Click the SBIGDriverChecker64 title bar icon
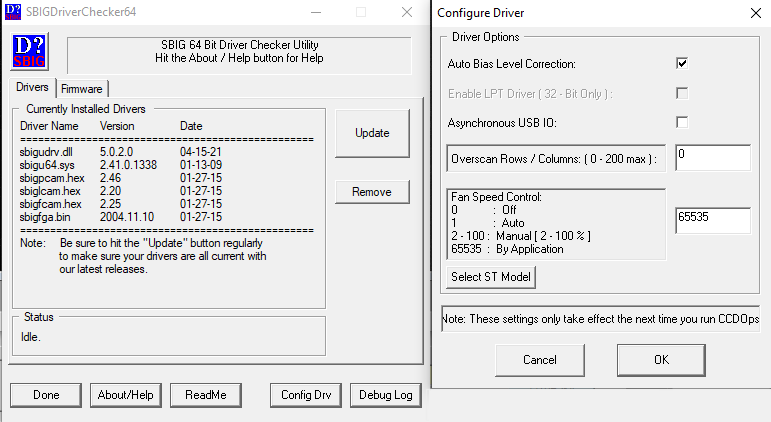Image resolution: width=771 pixels, height=422 pixels. tap(13, 12)
